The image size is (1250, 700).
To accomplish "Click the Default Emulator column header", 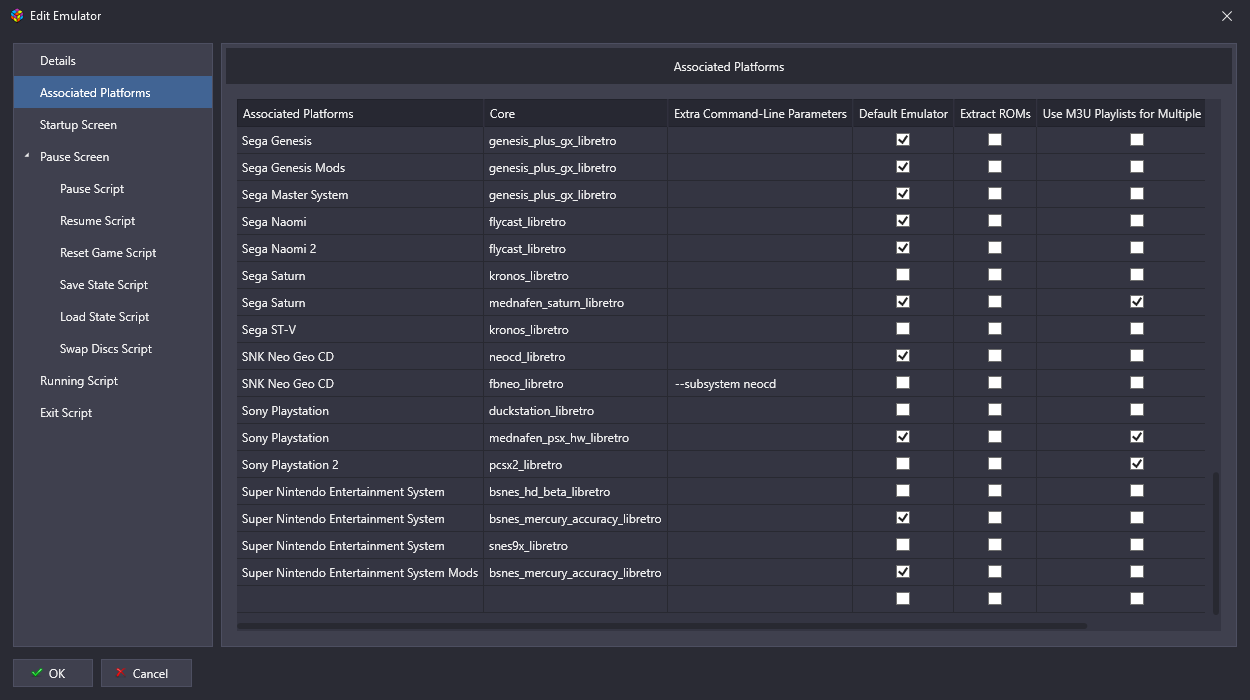I will [903, 113].
